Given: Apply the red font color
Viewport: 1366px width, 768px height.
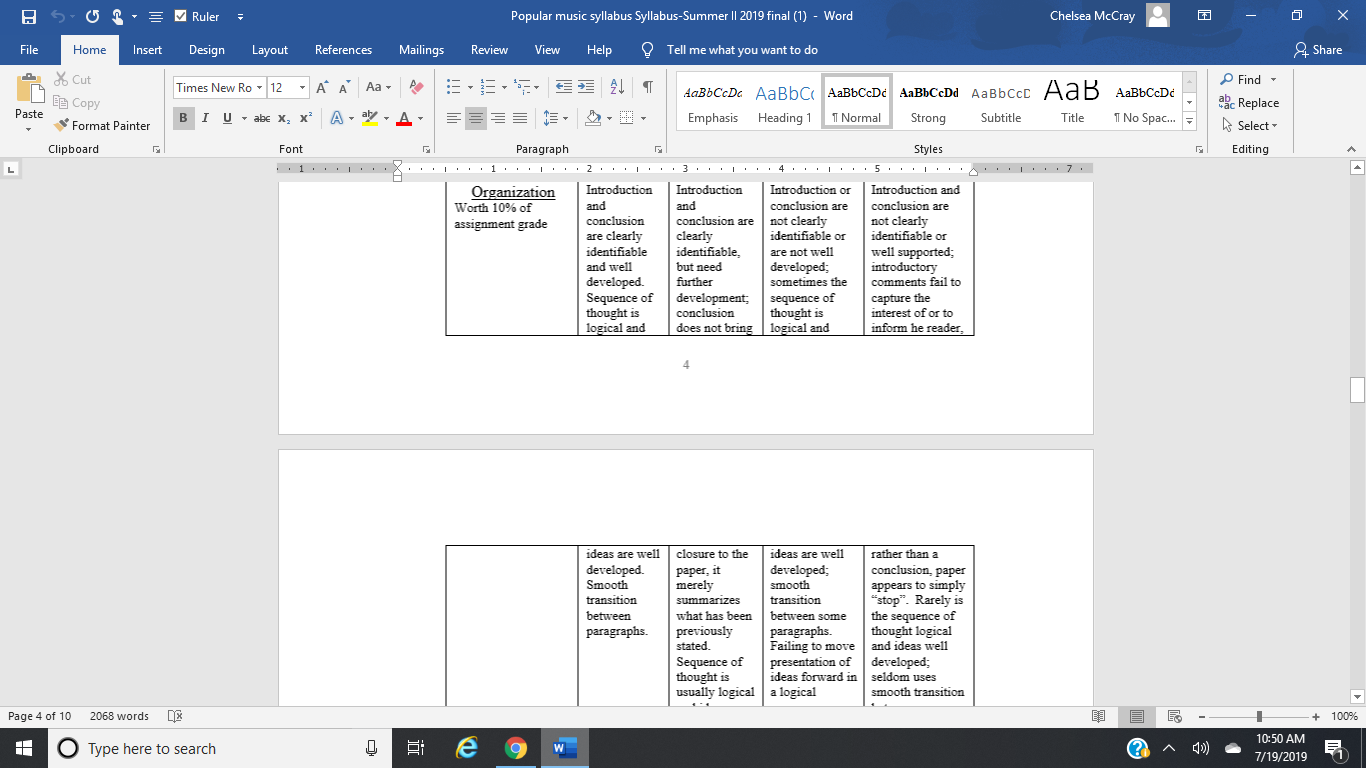Looking at the screenshot, I should click(x=403, y=118).
